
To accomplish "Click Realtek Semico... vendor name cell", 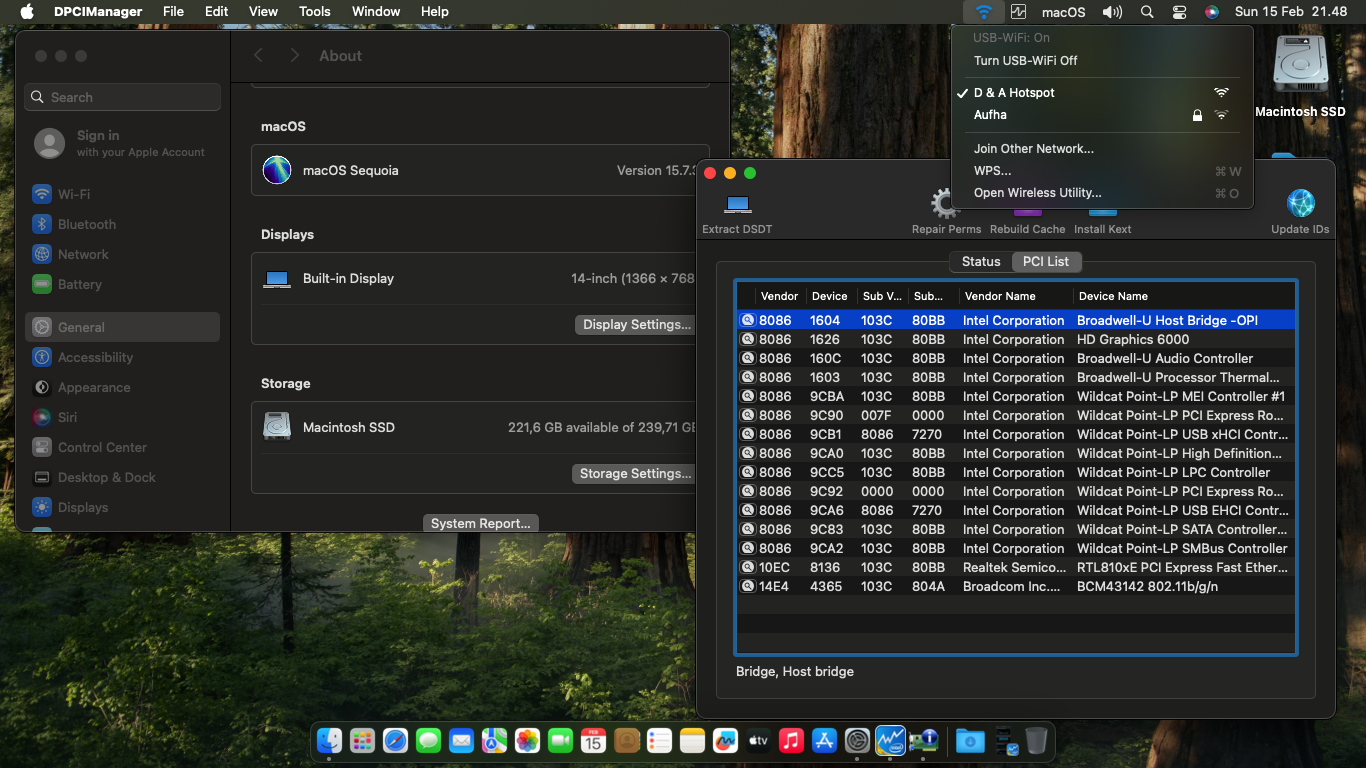I will pos(1014,567).
